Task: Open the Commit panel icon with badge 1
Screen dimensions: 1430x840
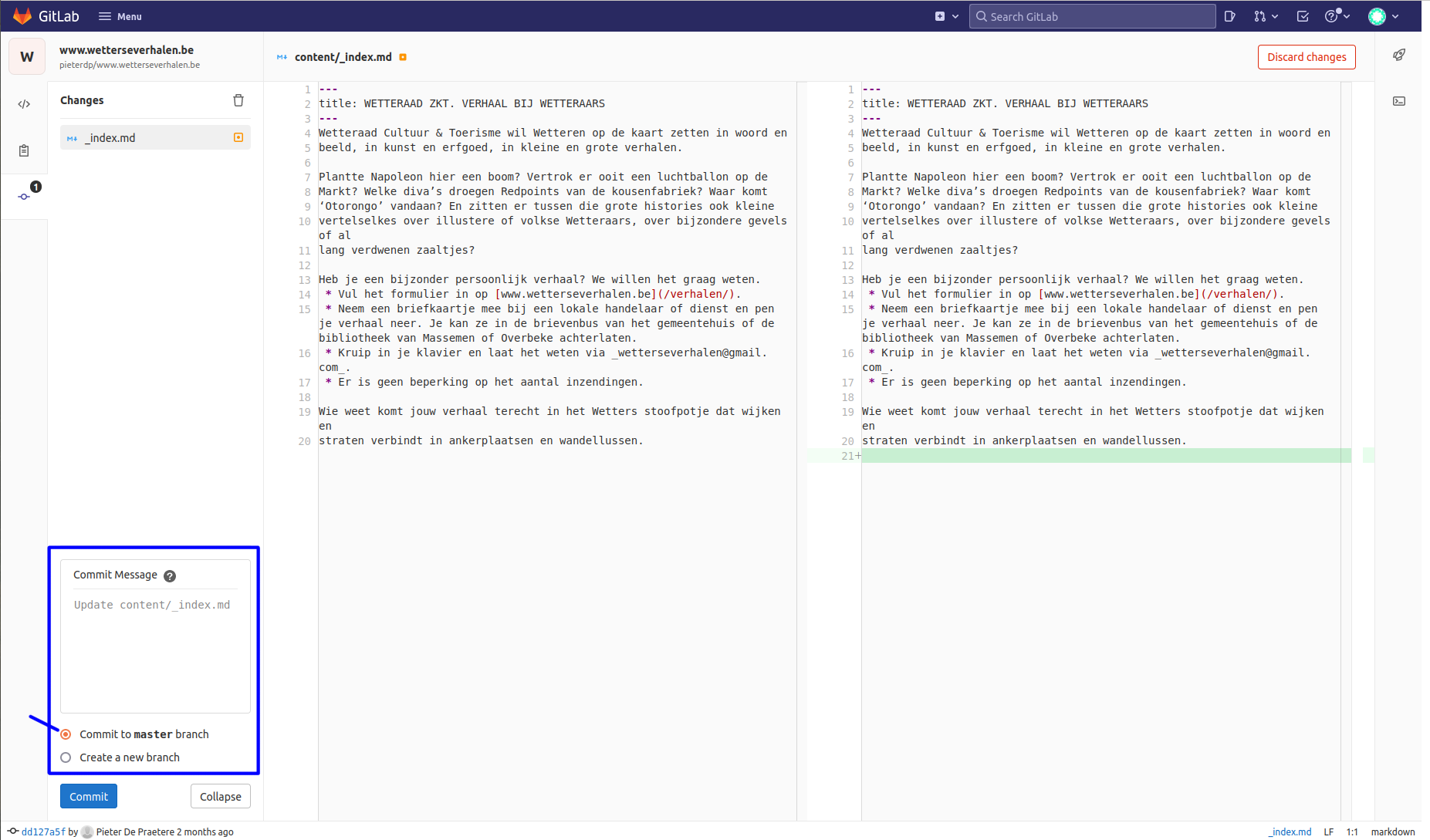Action: (24, 195)
